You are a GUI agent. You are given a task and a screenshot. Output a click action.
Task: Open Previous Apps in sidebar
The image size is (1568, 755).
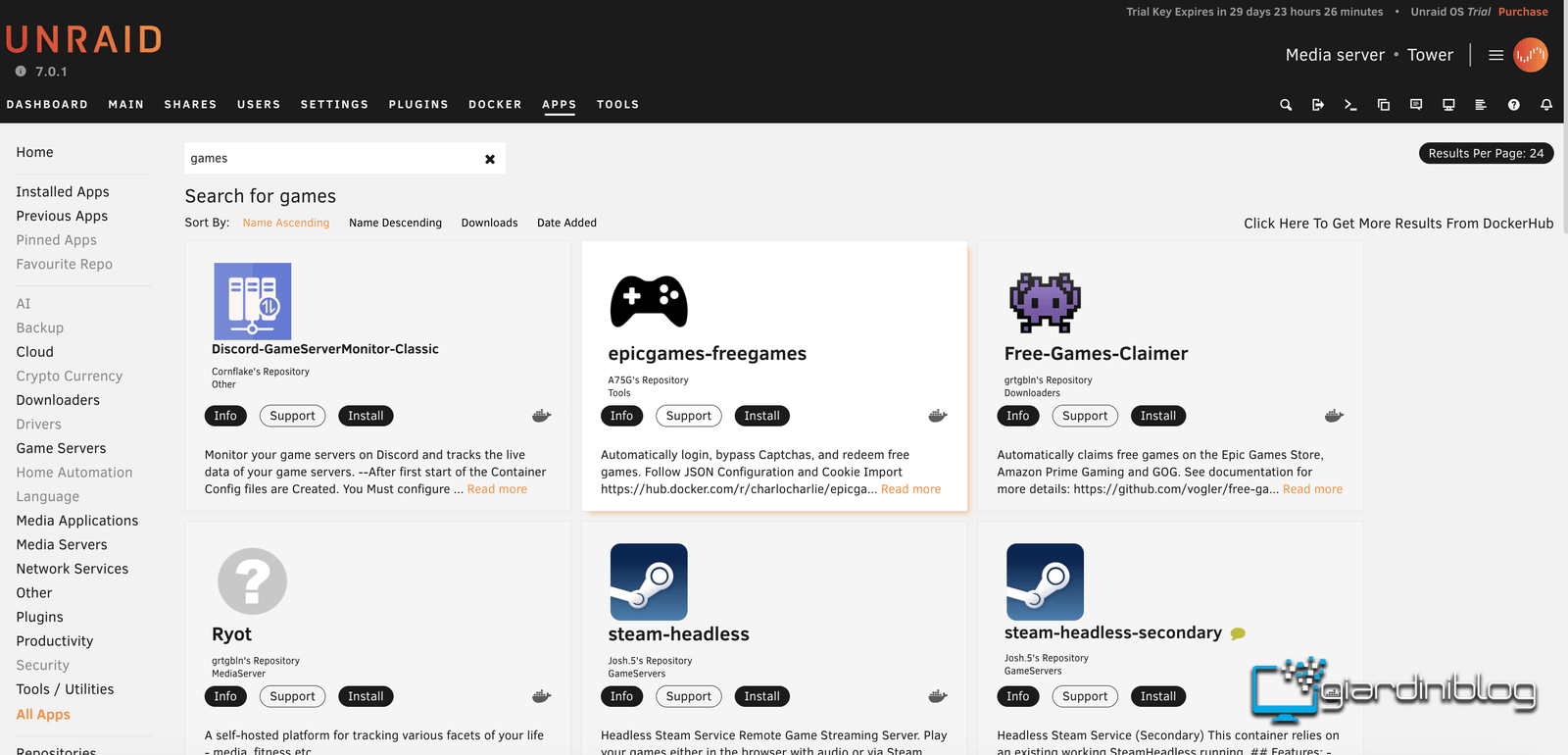(x=62, y=216)
